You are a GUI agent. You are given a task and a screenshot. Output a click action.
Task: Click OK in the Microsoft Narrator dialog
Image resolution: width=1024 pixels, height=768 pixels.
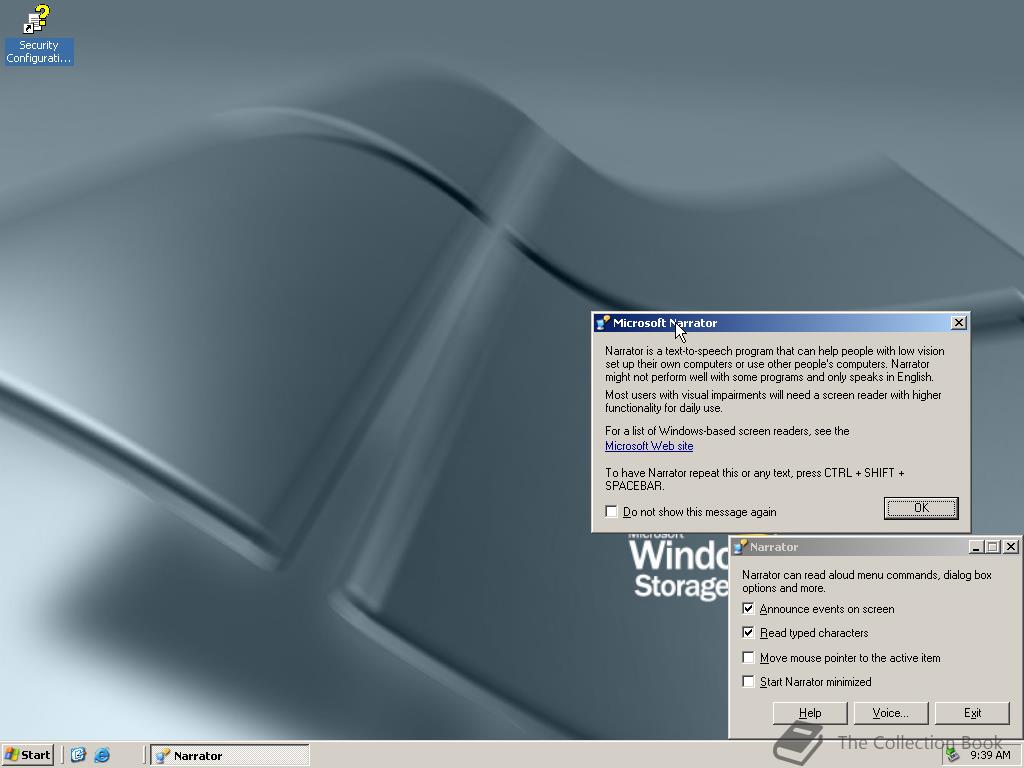(x=921, y=508)
